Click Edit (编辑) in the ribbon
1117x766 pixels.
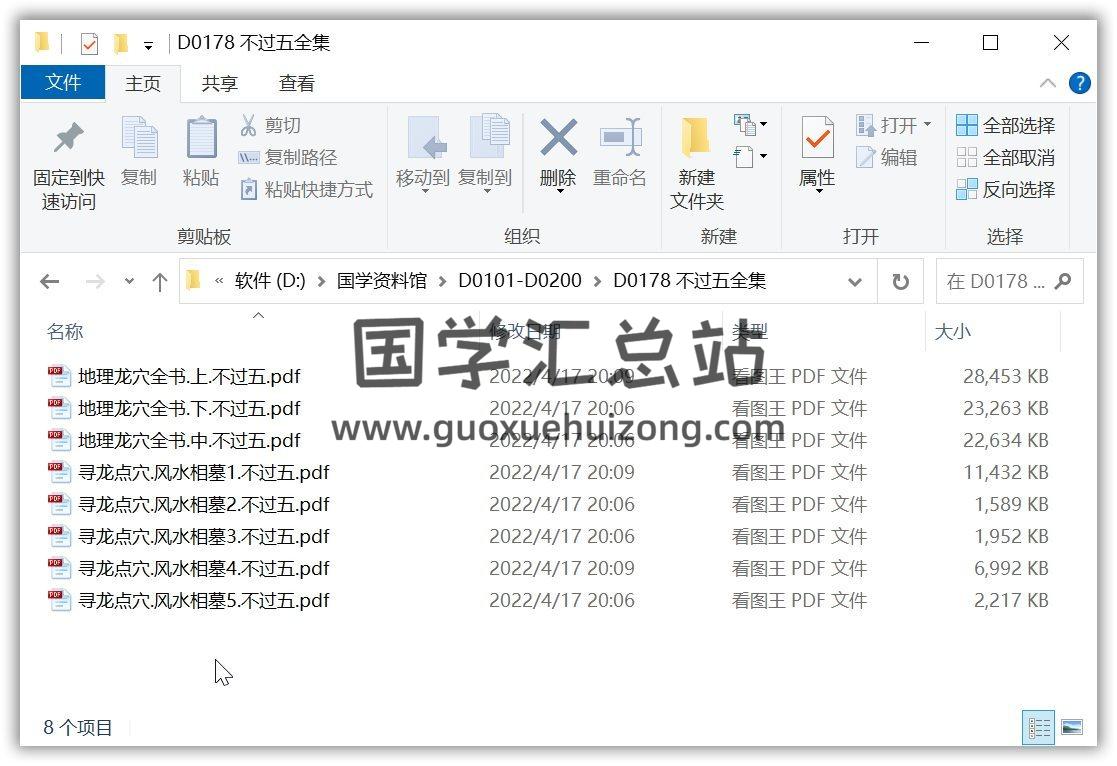click(886, 157)
